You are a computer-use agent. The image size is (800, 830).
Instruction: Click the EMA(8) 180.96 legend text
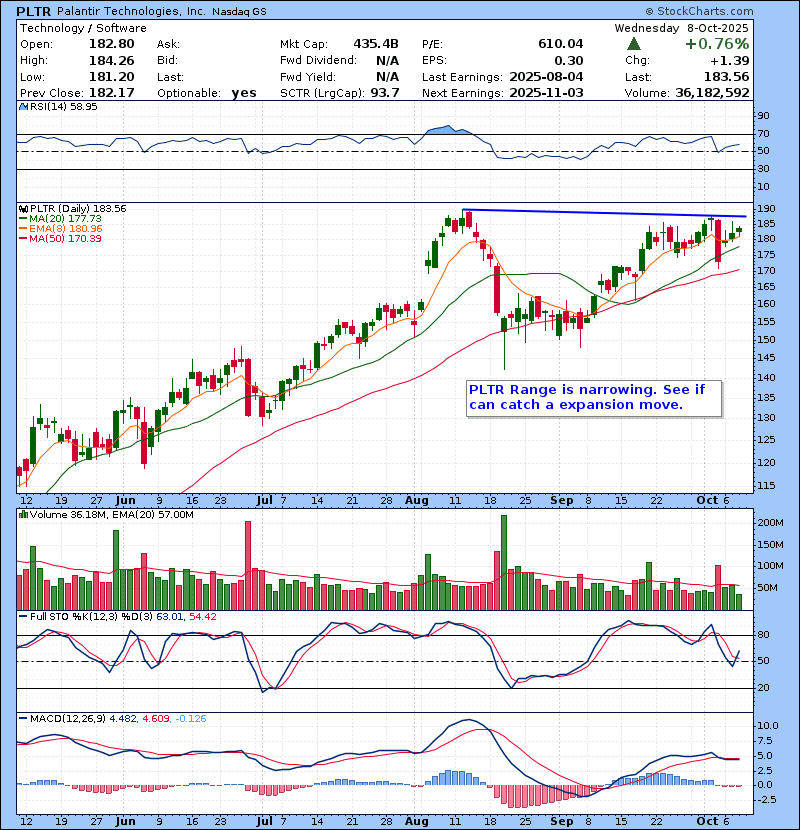coord(66,229)
